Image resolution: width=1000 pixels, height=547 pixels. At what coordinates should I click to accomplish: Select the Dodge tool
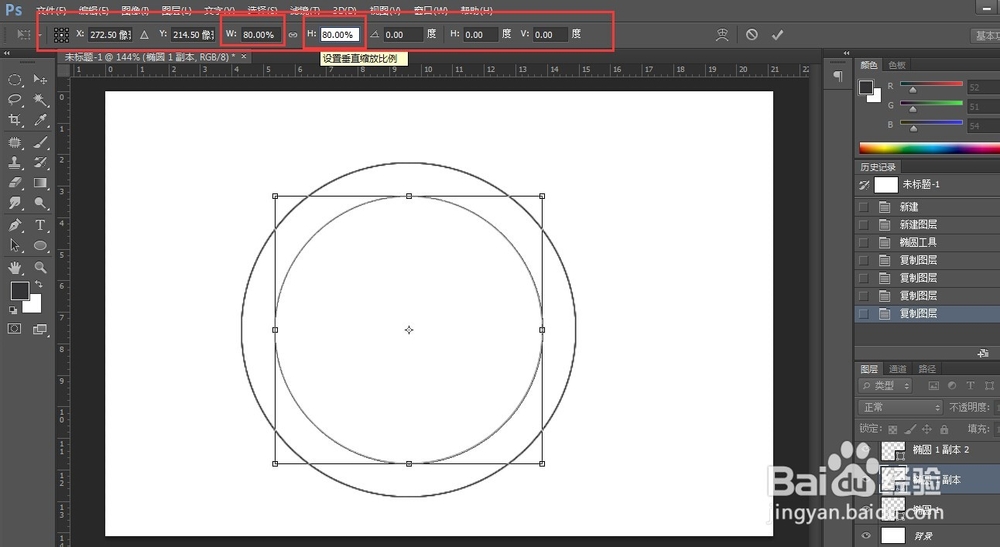(x=40, y=203)
